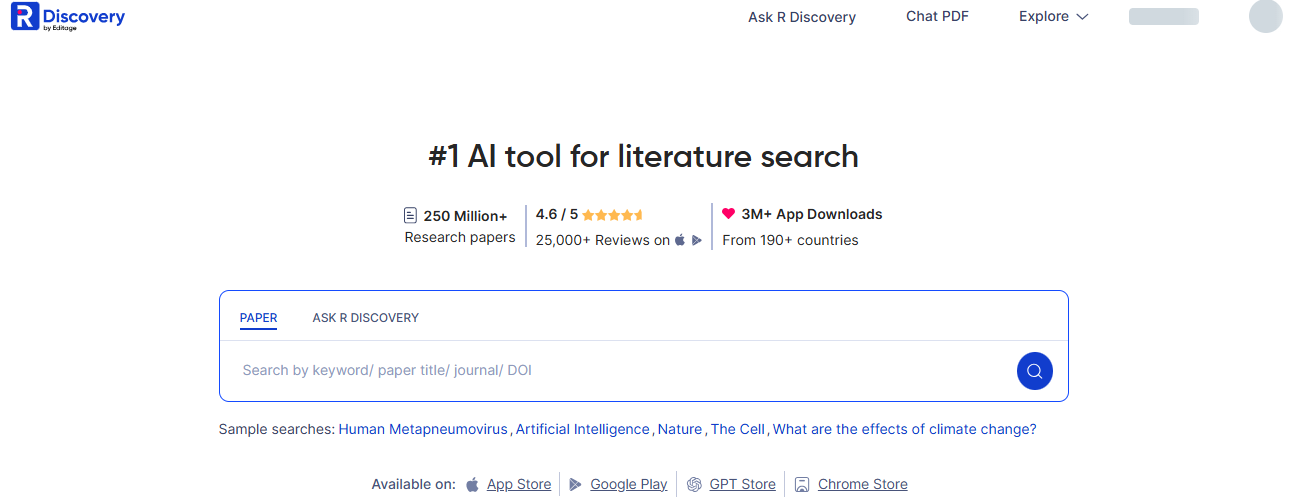Click the 250 Million+ text
1303x504 pixels.
pyautogui.click(x=466, y=215)
